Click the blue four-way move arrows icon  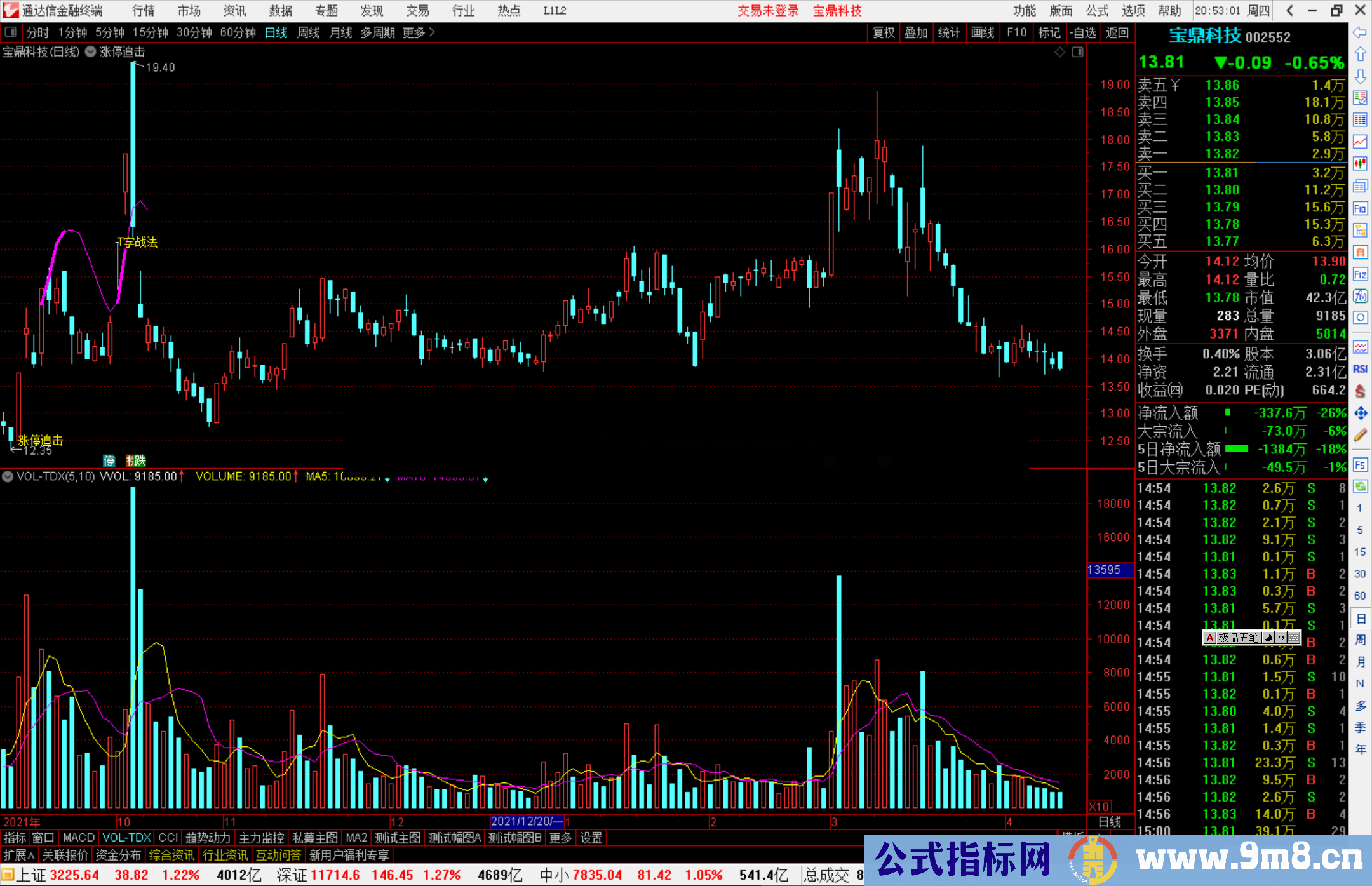coord(1360,413)
